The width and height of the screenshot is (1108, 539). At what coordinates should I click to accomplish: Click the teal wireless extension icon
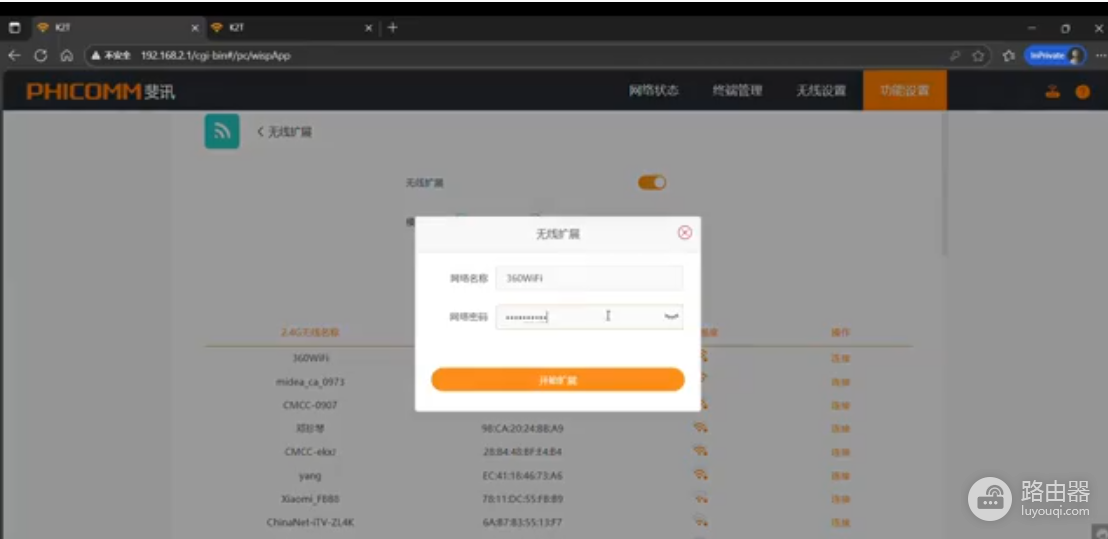222,131
